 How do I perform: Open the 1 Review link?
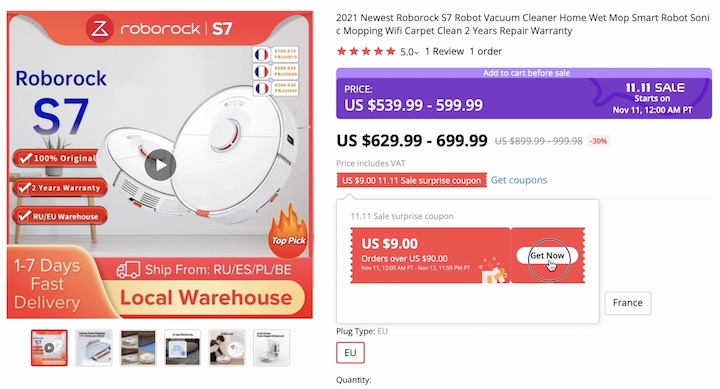point(444,51)
